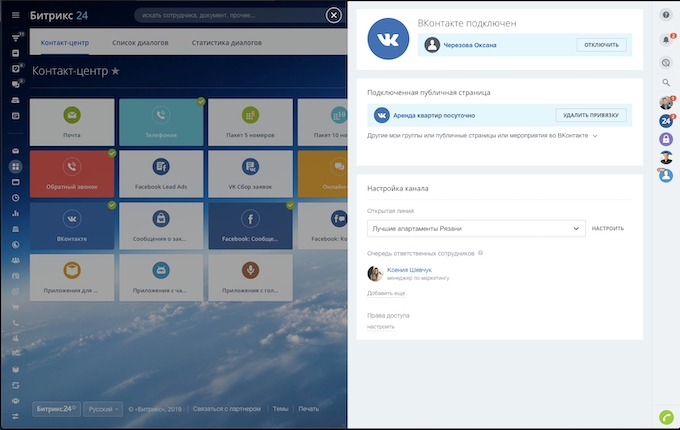Open the green phone call button
Image resolution: width=680 pixels, height=430 pixels.
[666, 416]
